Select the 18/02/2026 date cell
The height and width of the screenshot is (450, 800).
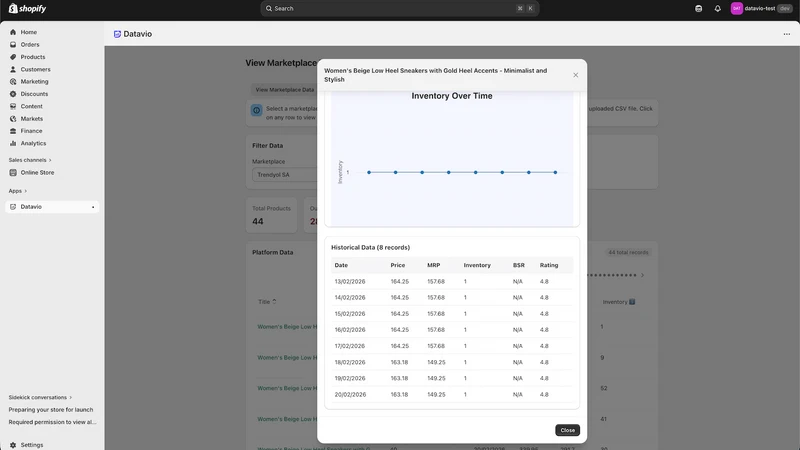click(349, 362)
